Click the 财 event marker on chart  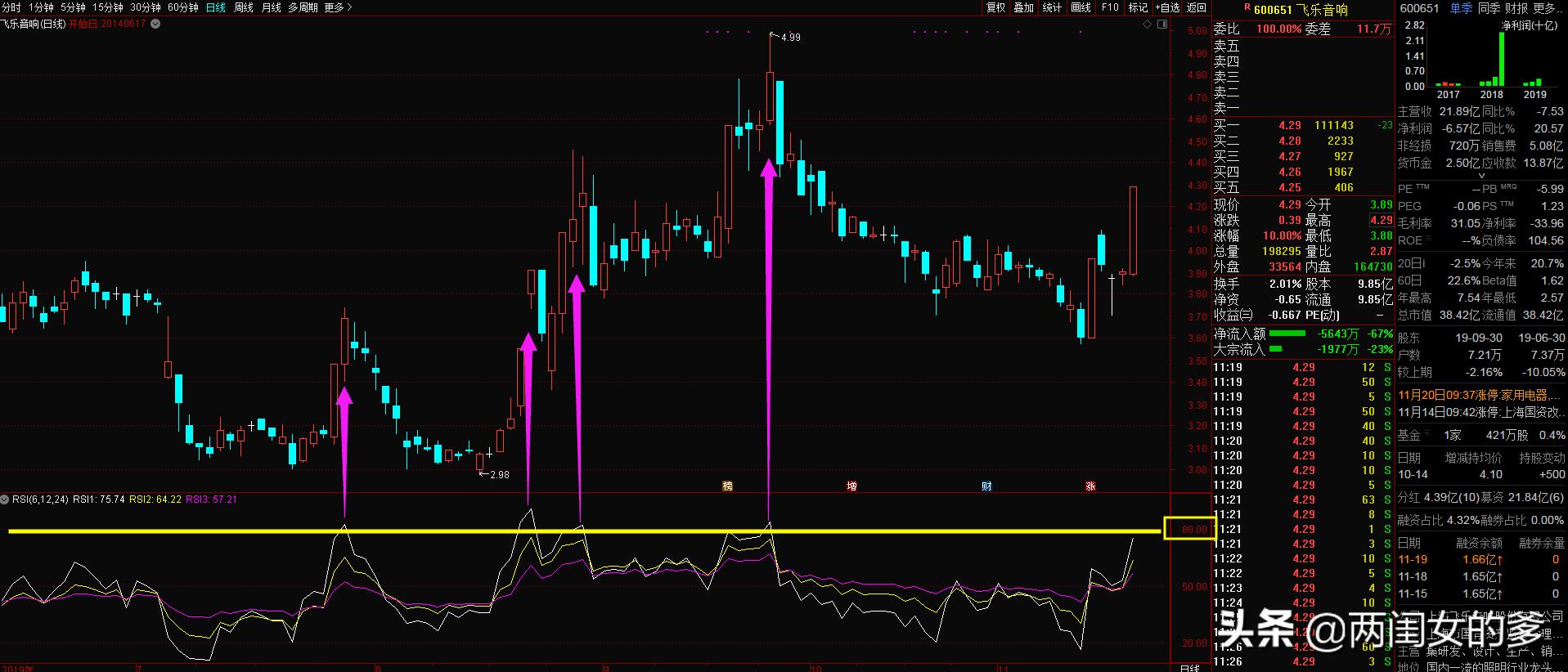(x=986, y=486)
